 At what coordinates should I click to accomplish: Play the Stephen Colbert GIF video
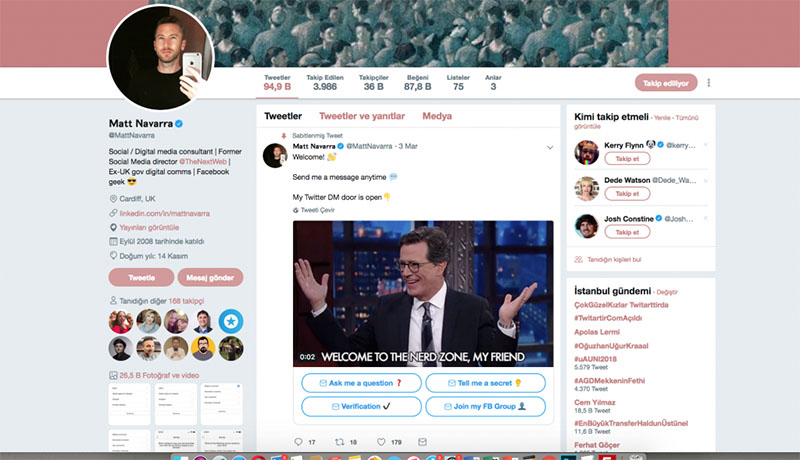423,294
